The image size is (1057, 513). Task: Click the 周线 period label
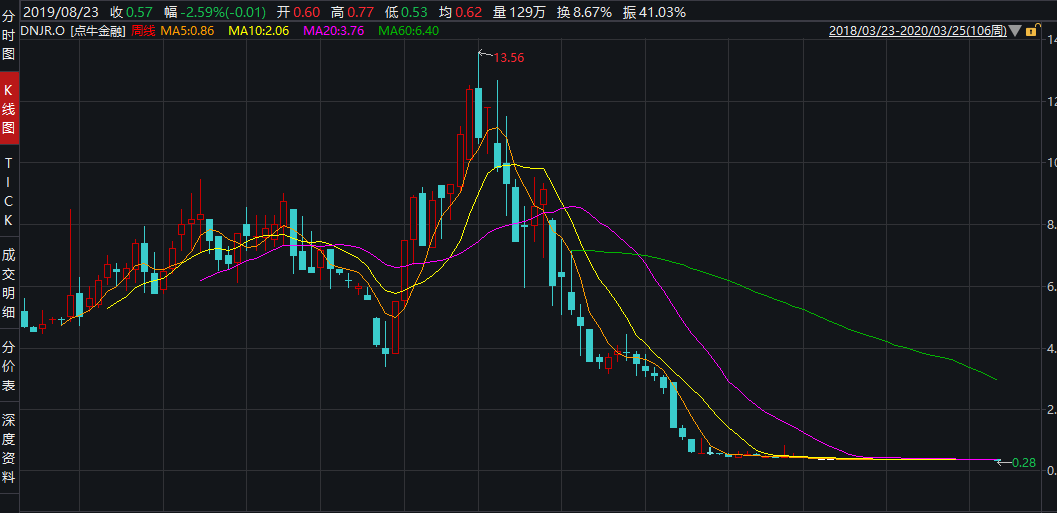(144, 31)
